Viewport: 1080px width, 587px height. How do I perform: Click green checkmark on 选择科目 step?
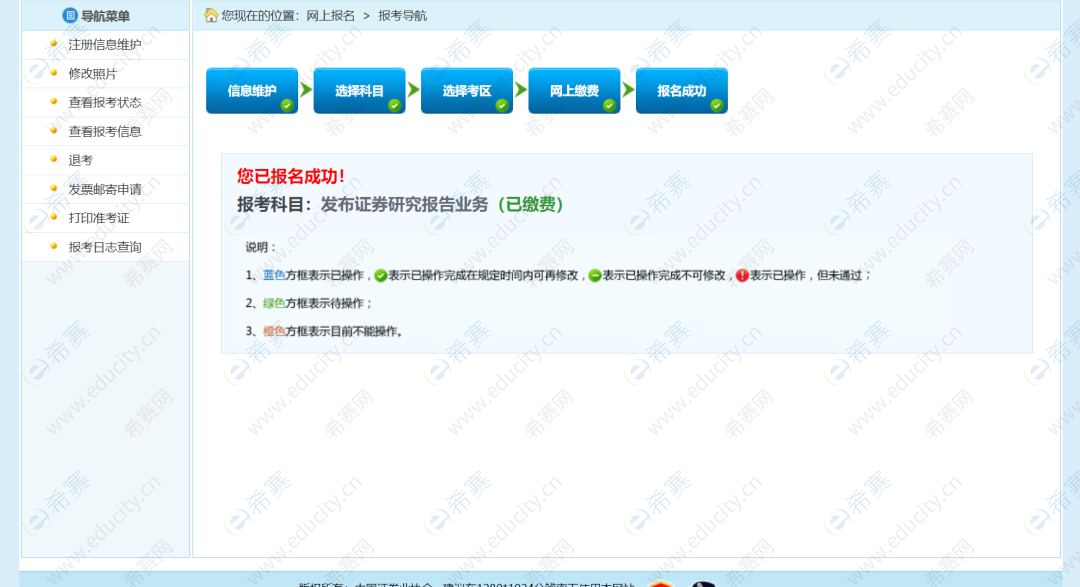pyautogui.click(x=394, y=105)
